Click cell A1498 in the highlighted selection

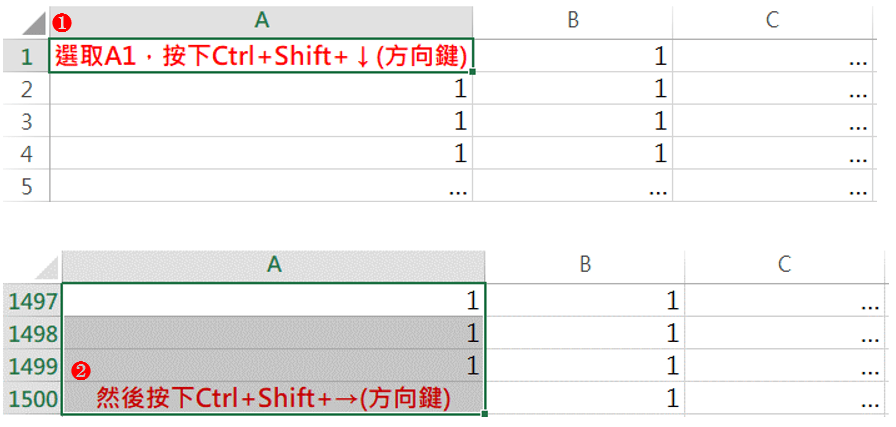(x=273, y=333)
